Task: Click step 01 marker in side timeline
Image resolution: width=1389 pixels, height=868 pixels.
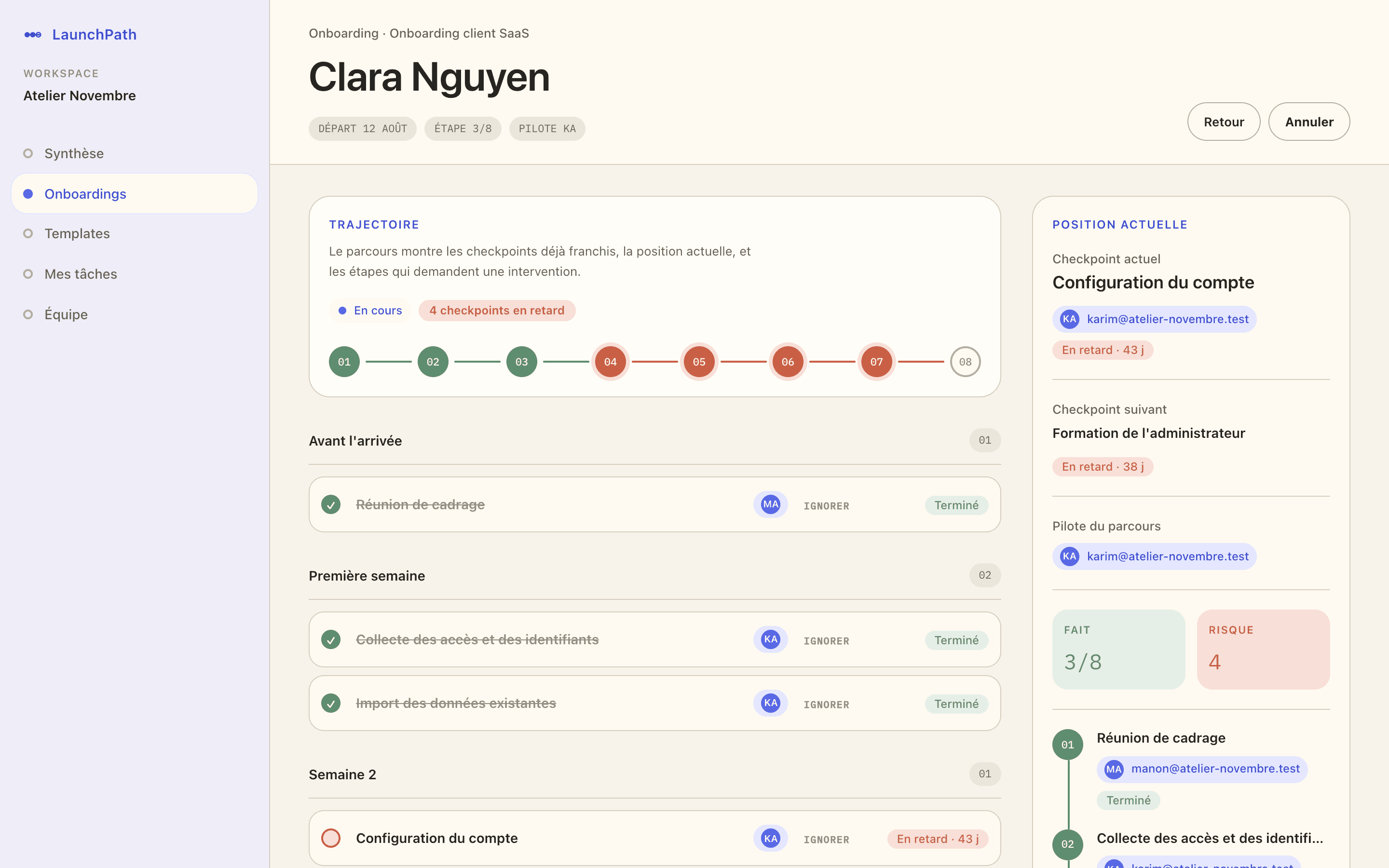Action: [x=1068, y=745]
